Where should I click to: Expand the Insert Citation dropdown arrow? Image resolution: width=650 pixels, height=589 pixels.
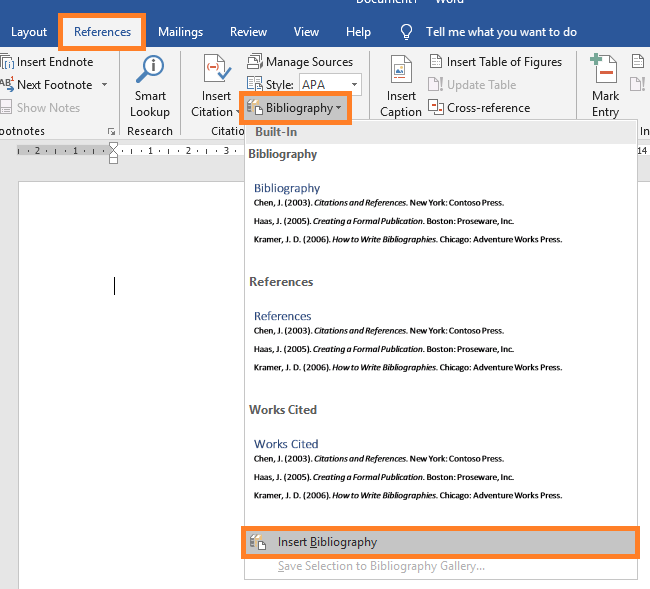tap(238, 112)
